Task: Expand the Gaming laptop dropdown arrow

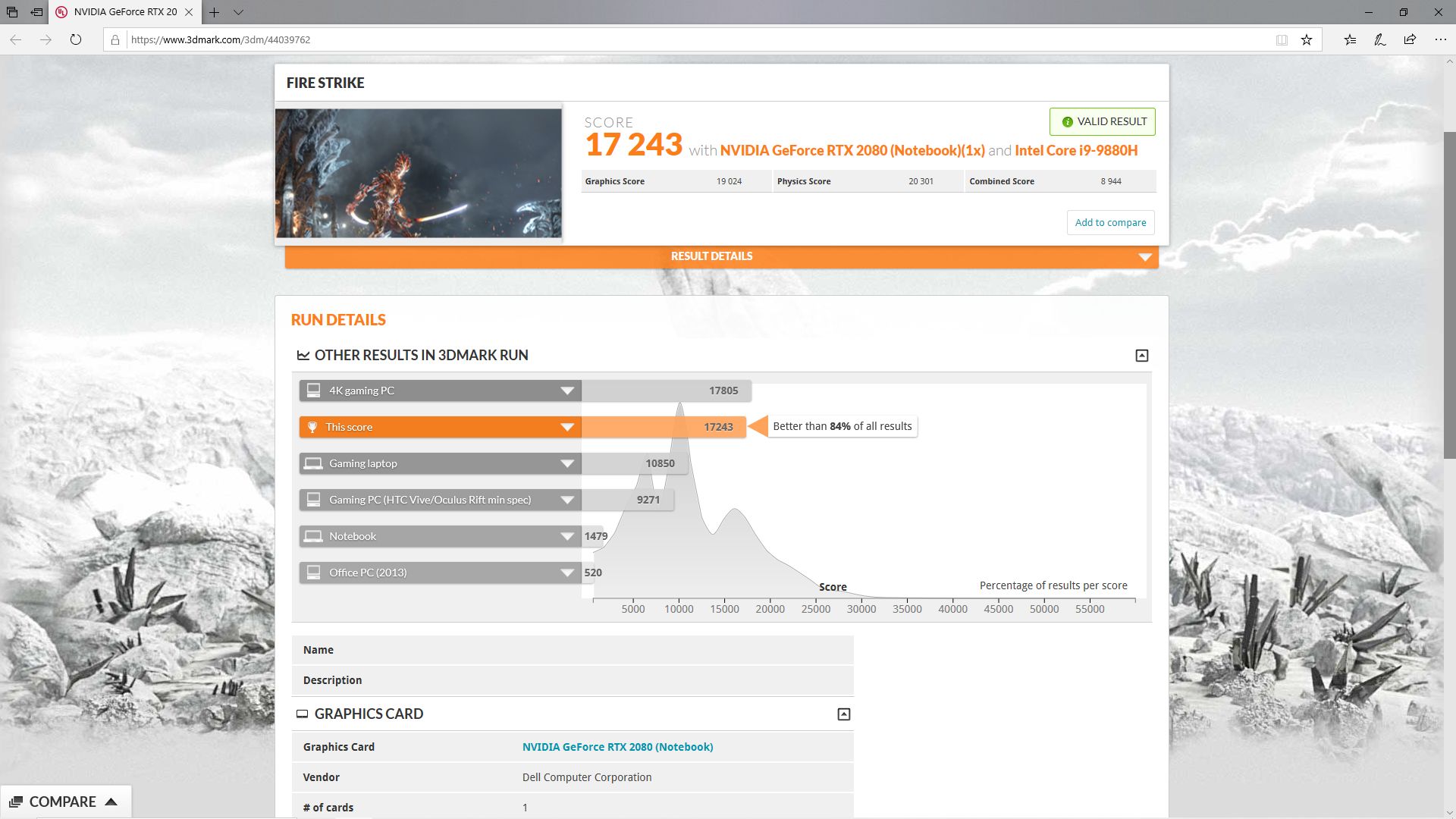Action: pos(567,463)
